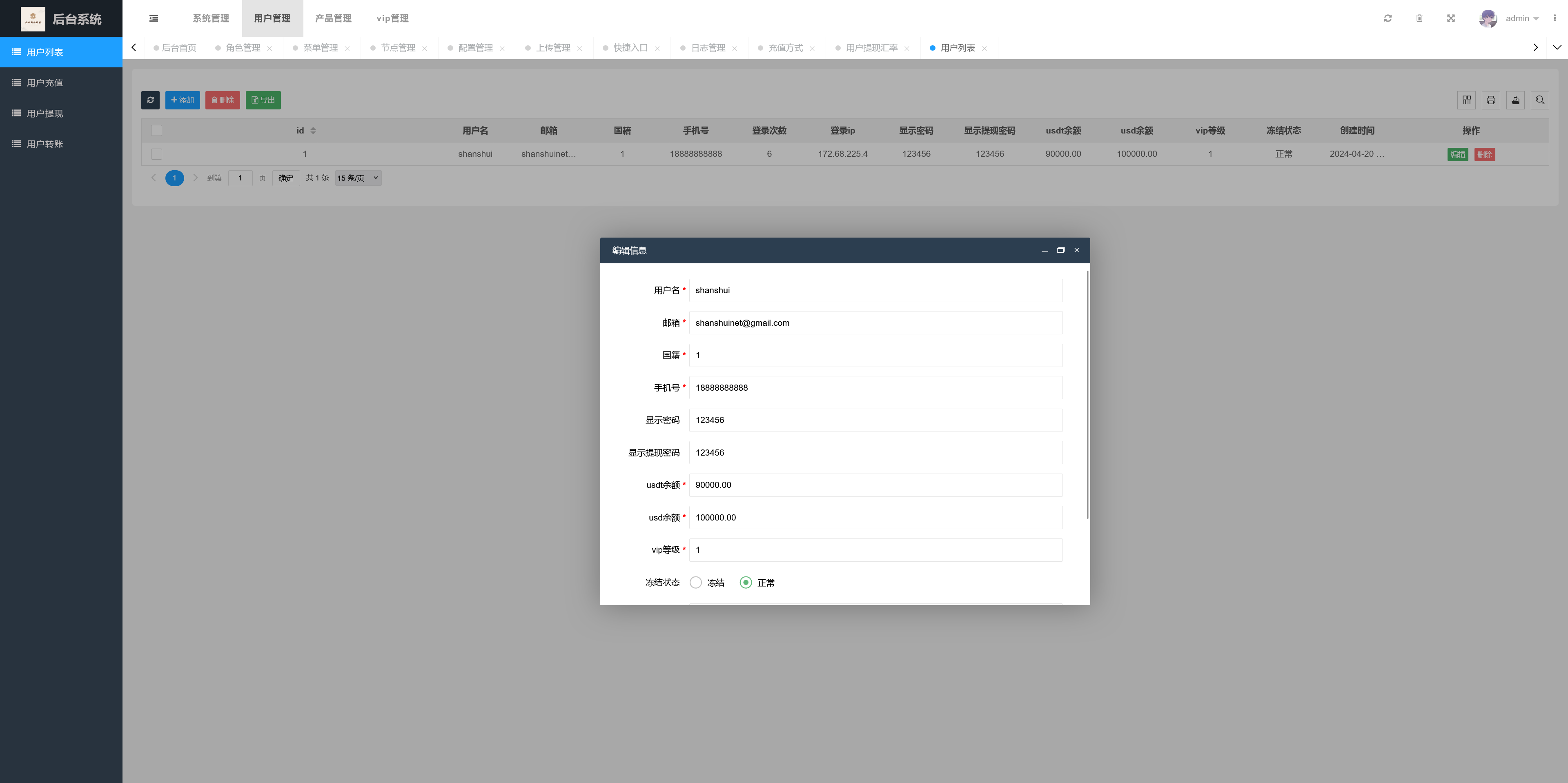Click the usdt余额 input field
The image size is (1568, 783).
click(x=875, y=485)
